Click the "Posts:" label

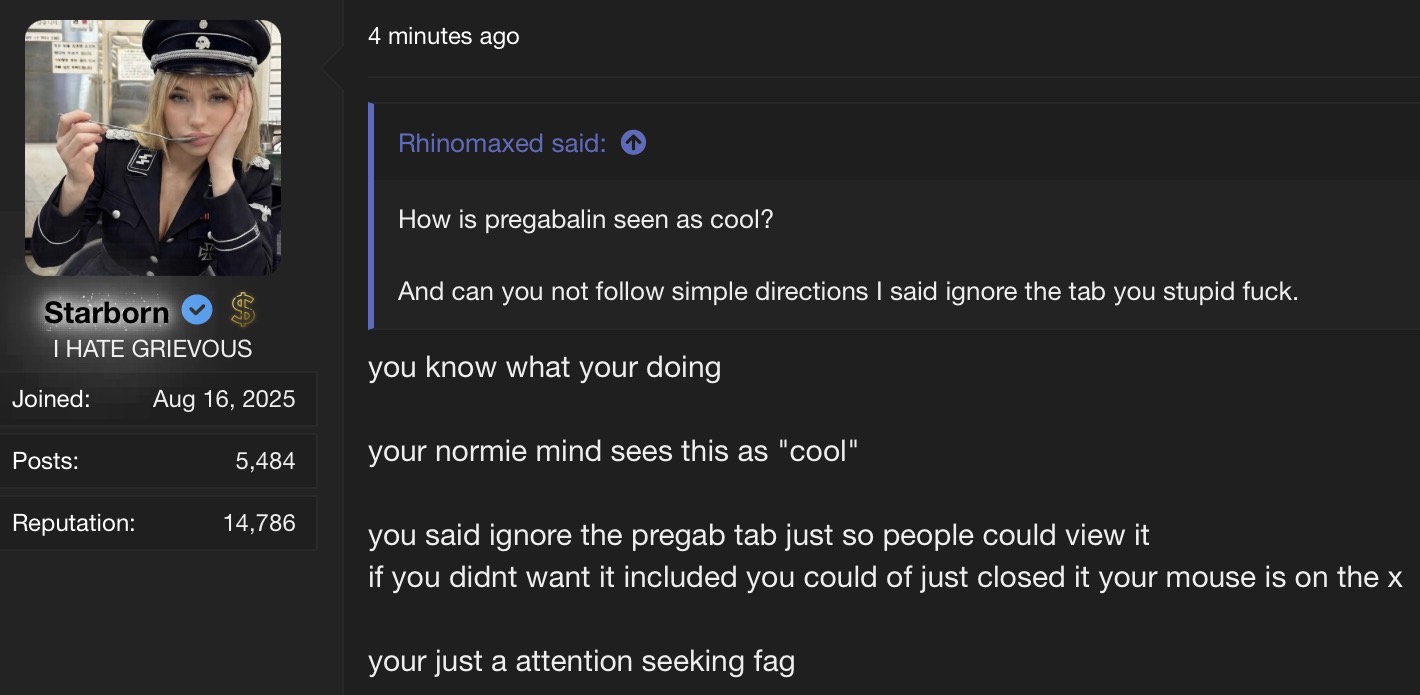point(45,461)
